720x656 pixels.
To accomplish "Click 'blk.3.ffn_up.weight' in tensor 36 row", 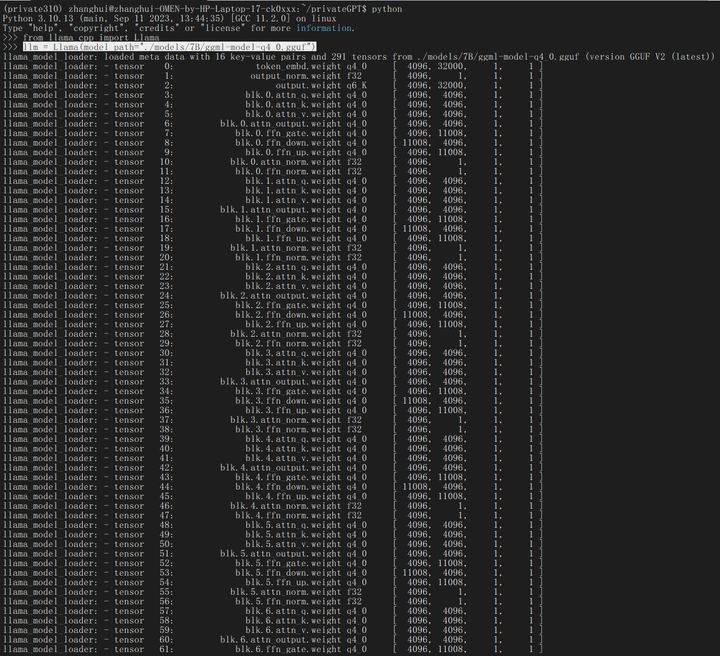I will coord(293,410).
